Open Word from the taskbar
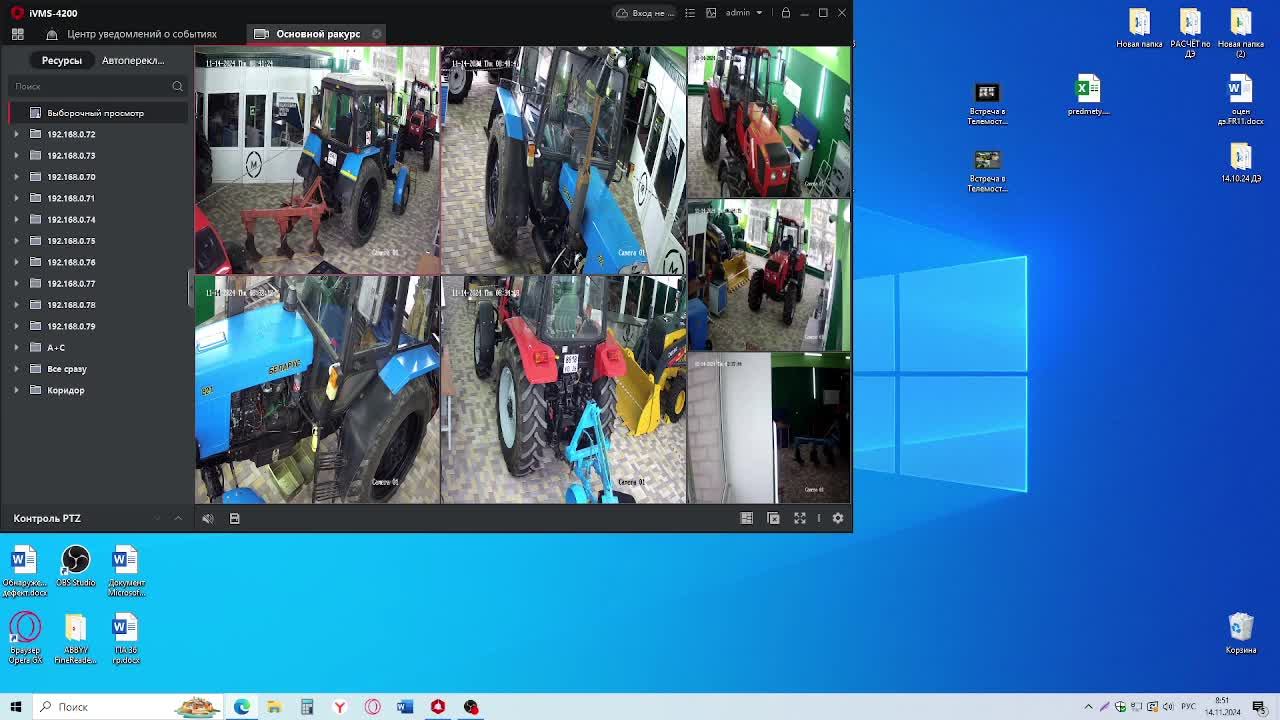This screenshot has width=1280, height=720. tap(405, 707)
